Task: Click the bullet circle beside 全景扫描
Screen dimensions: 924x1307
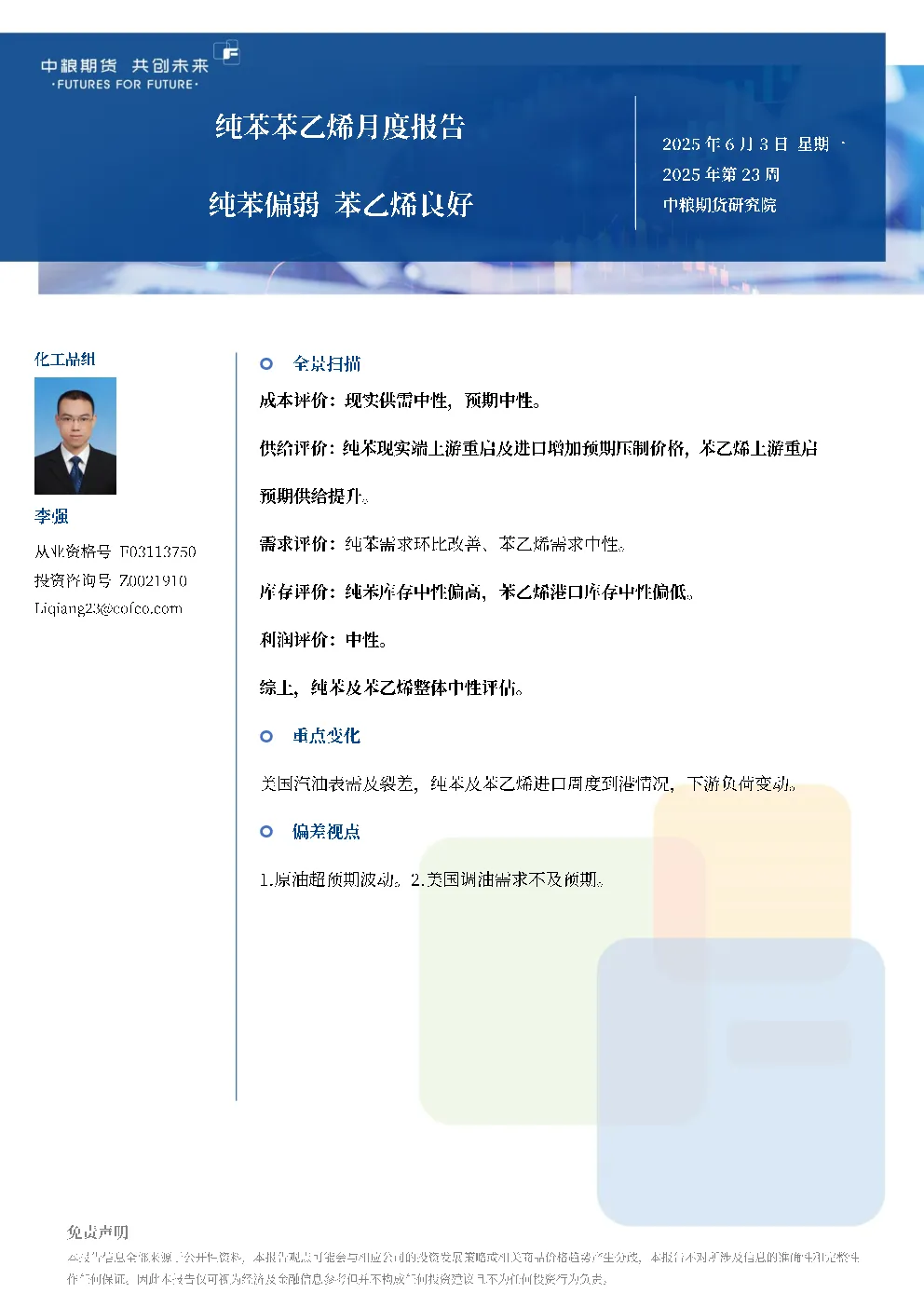Action: (266, 364)
